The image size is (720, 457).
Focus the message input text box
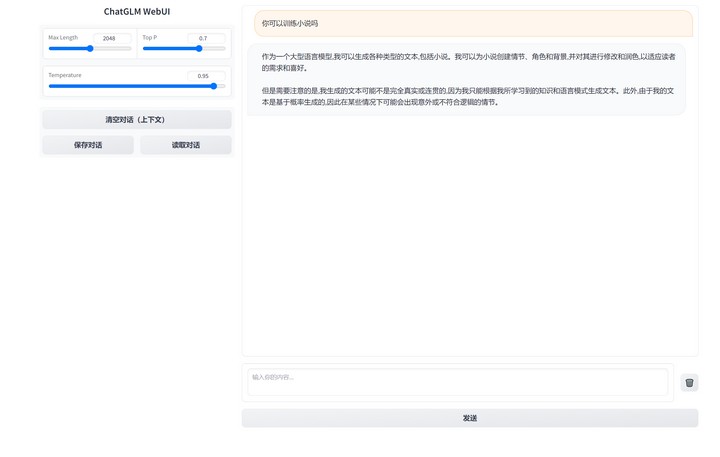click(x=457, y=382)
